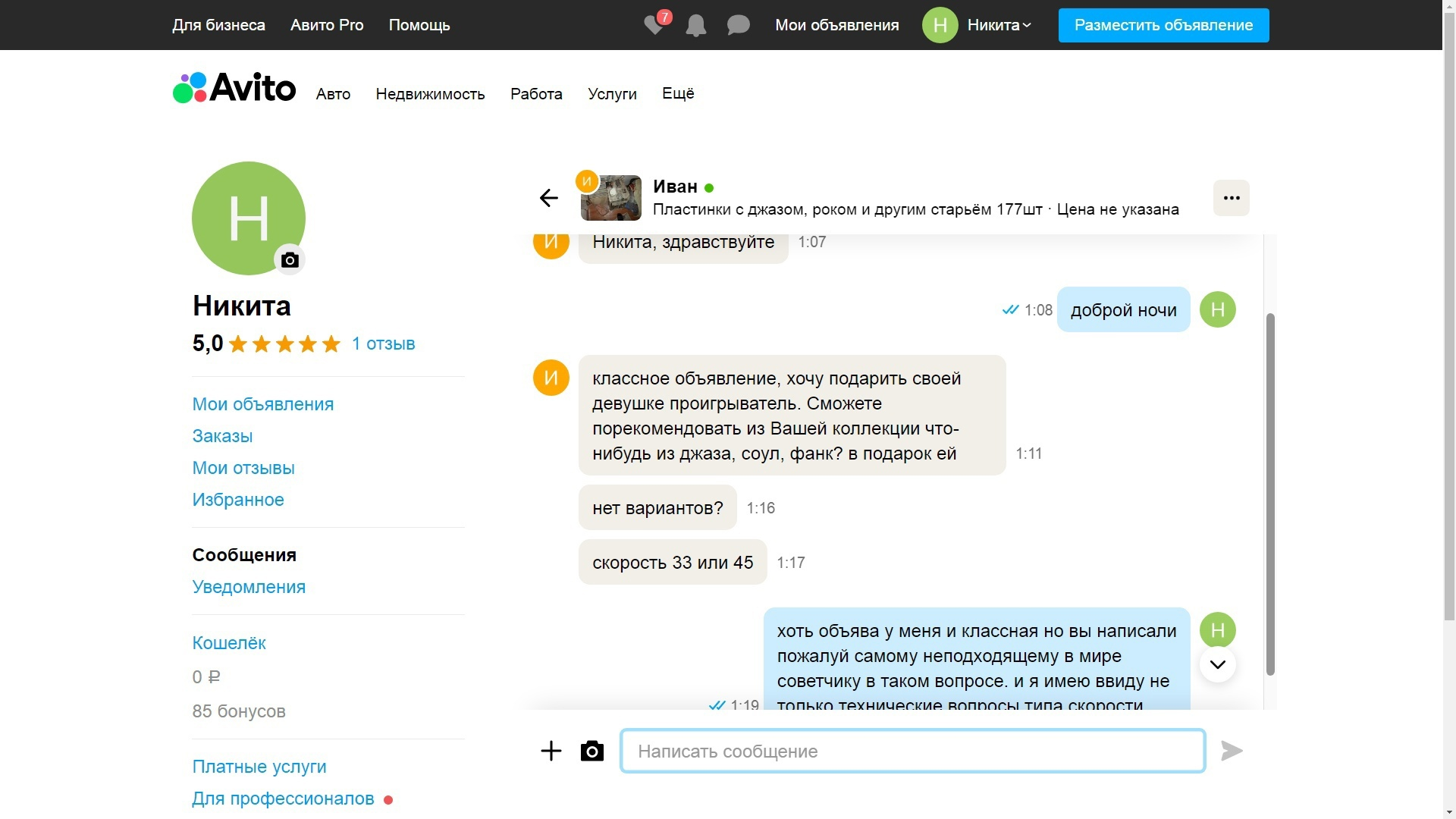Open the notifications bell icon
1456x819 pixels.
pos(695,25)
